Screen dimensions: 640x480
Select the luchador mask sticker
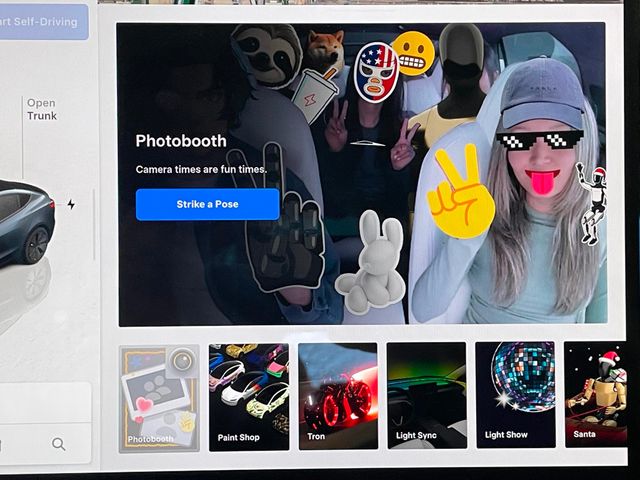pos(376,72)
